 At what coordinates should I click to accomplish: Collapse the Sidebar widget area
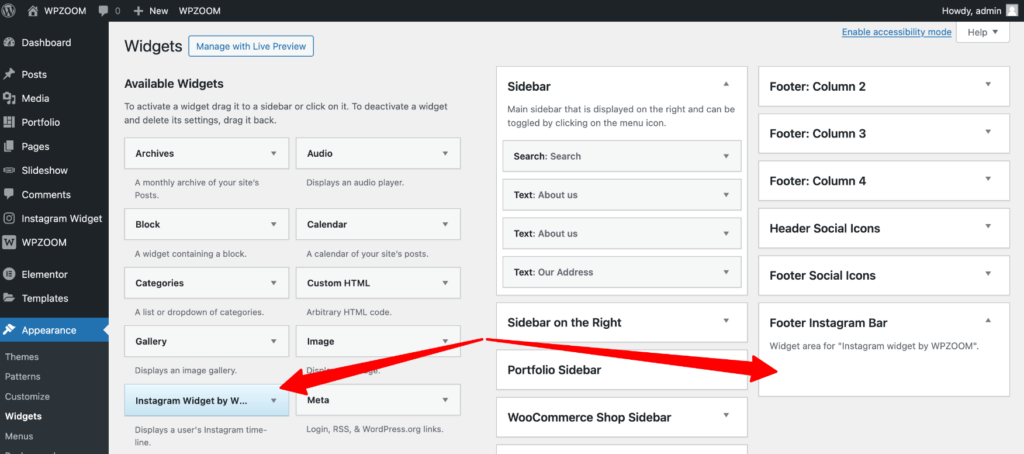[x=726, y=86]
